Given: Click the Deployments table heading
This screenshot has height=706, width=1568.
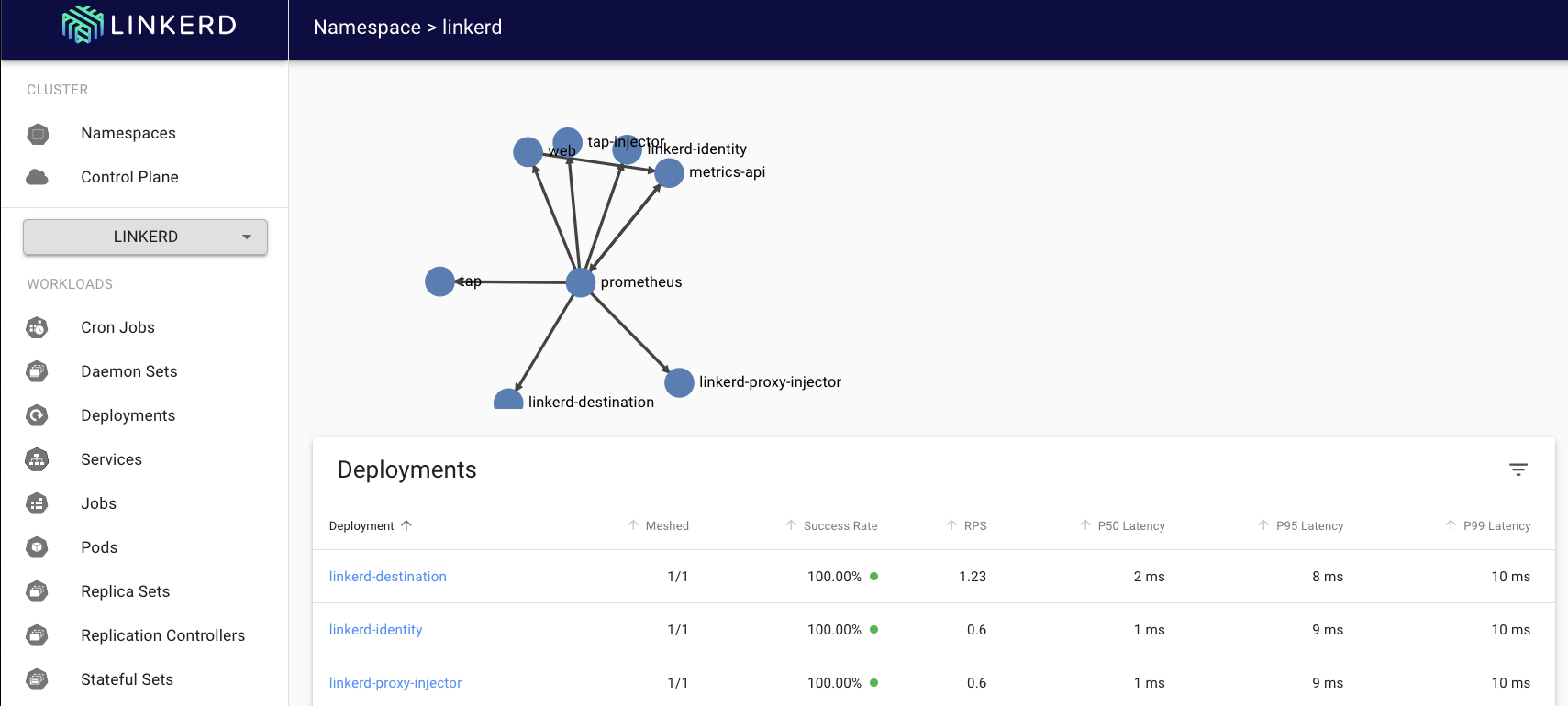Looking at the screenshot, I should coord(406,469).
